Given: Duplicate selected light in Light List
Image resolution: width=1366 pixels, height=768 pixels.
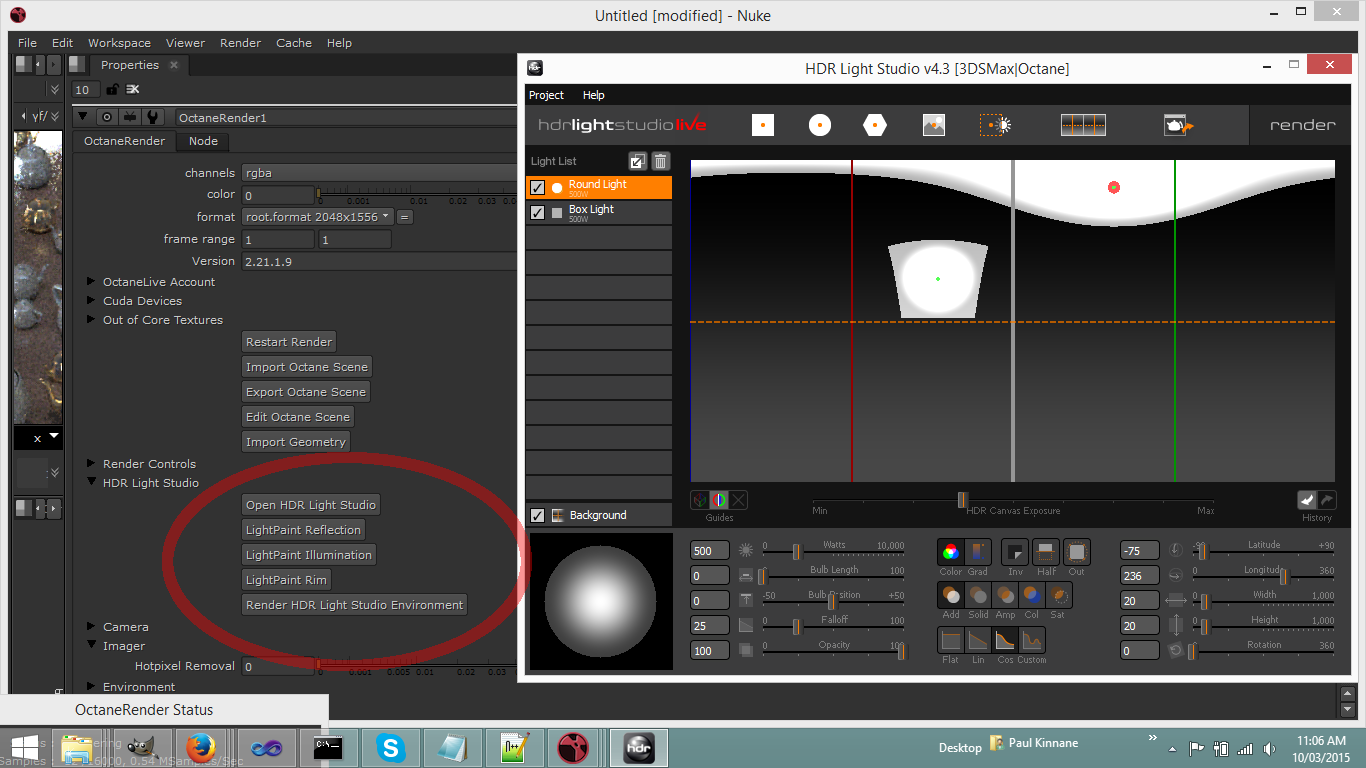Looking at the screenshot, I should coord(638,161).
